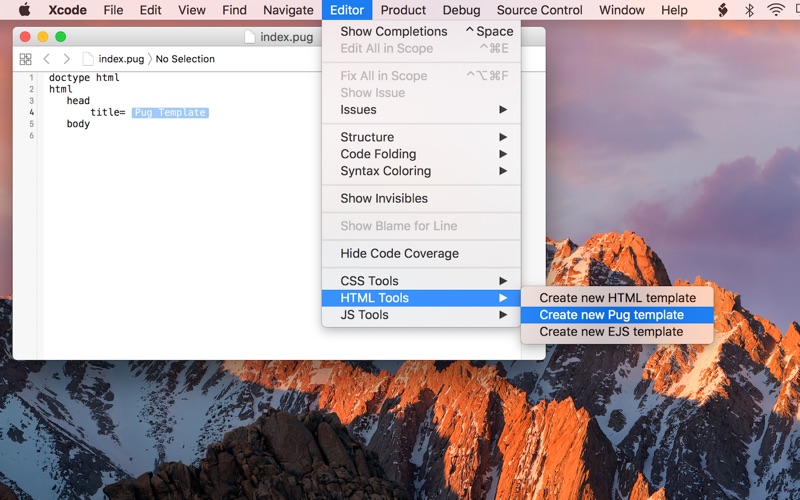800x500 pixels.
Task: Open the Source Control menu
Action: (x=539, y=10)
